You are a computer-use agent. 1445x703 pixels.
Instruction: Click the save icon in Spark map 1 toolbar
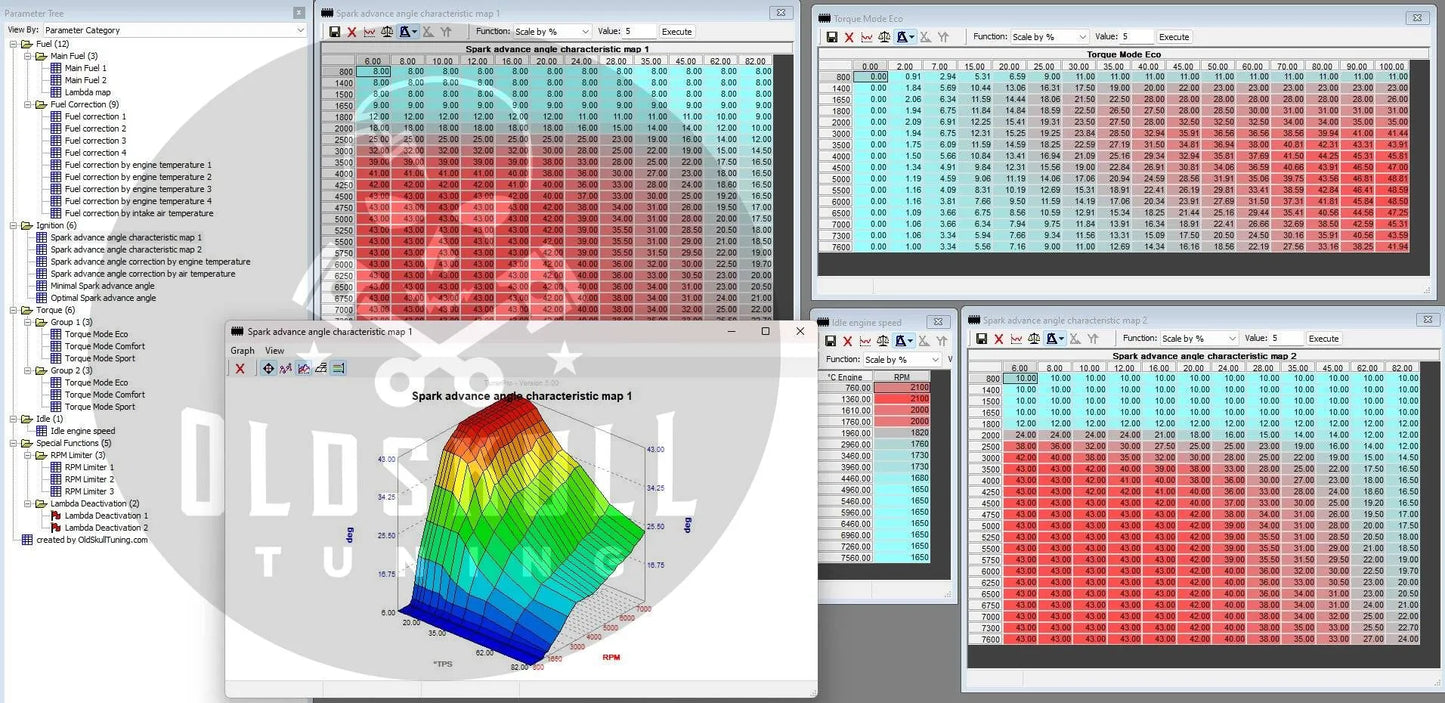tap(334, 32)
